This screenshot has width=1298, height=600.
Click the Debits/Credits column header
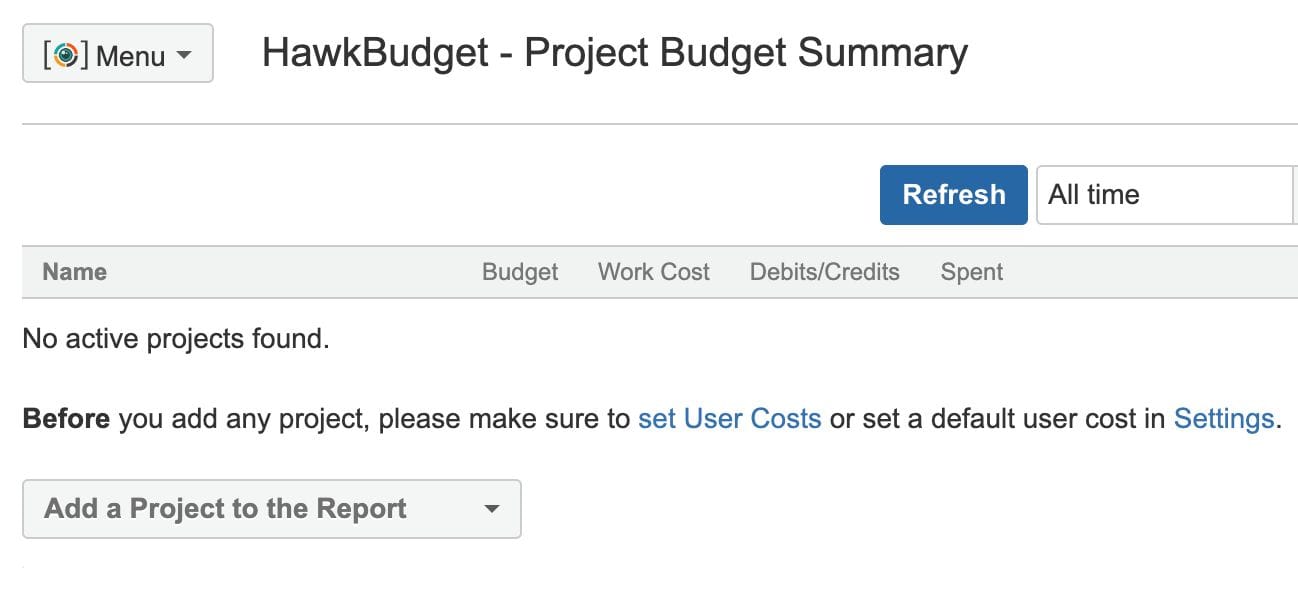pos(824,272)
